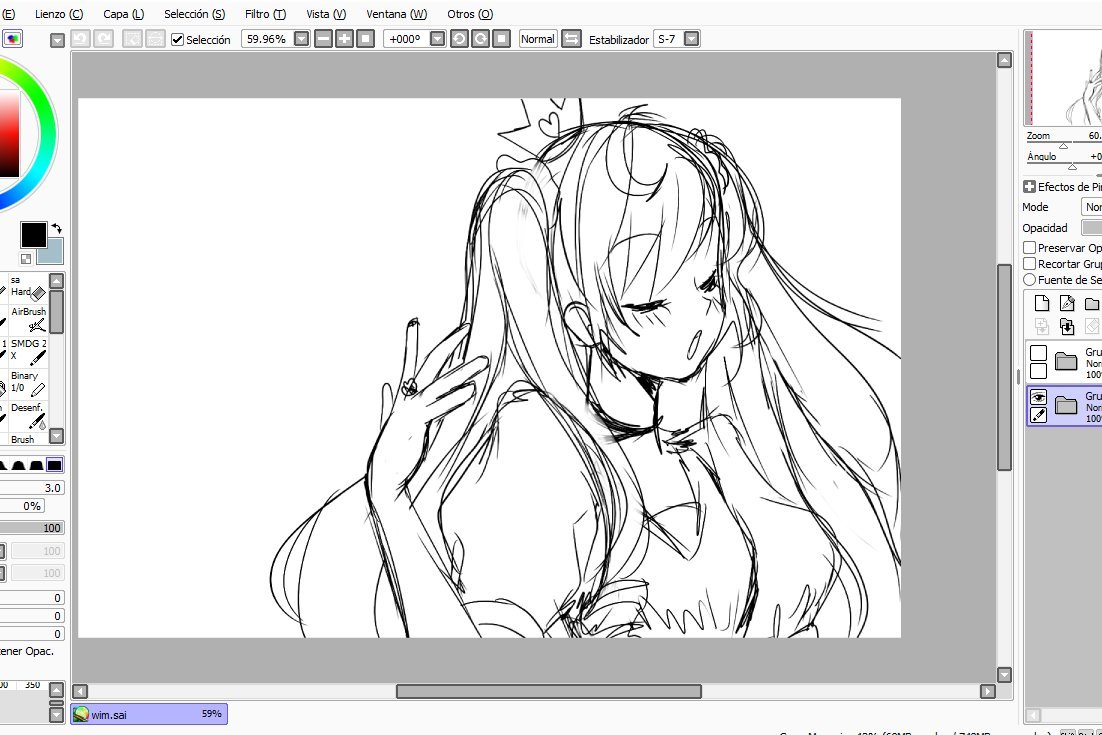Zoom out with the minus button
1102x735 pixels.
coord(323,39)
